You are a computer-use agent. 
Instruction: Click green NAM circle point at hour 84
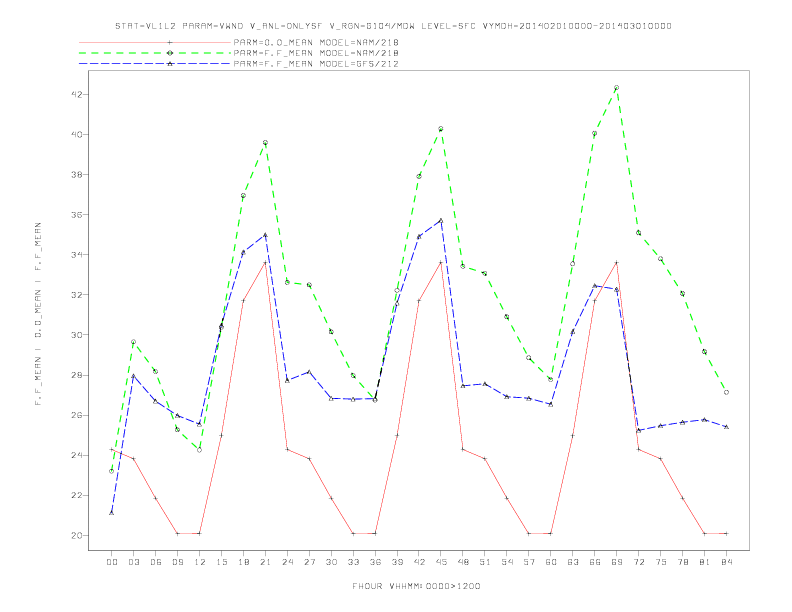coord(726,392)
